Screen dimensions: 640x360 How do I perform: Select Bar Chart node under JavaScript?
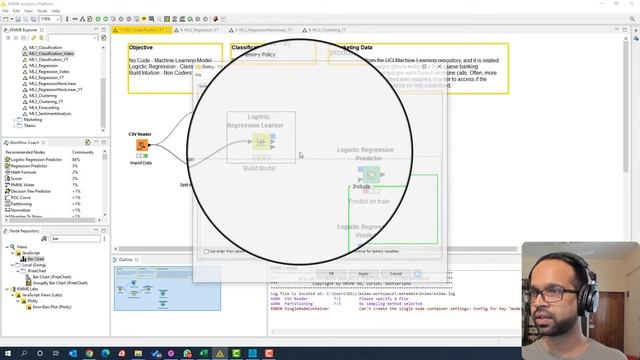tap(36, 259)
